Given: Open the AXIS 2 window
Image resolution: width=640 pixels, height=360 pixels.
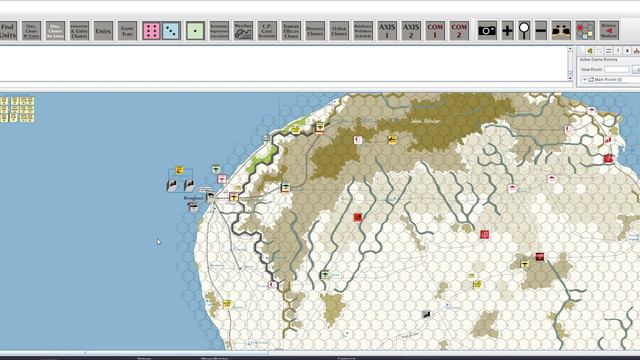Looking at the screenshot, I should [x=411, y=31].
